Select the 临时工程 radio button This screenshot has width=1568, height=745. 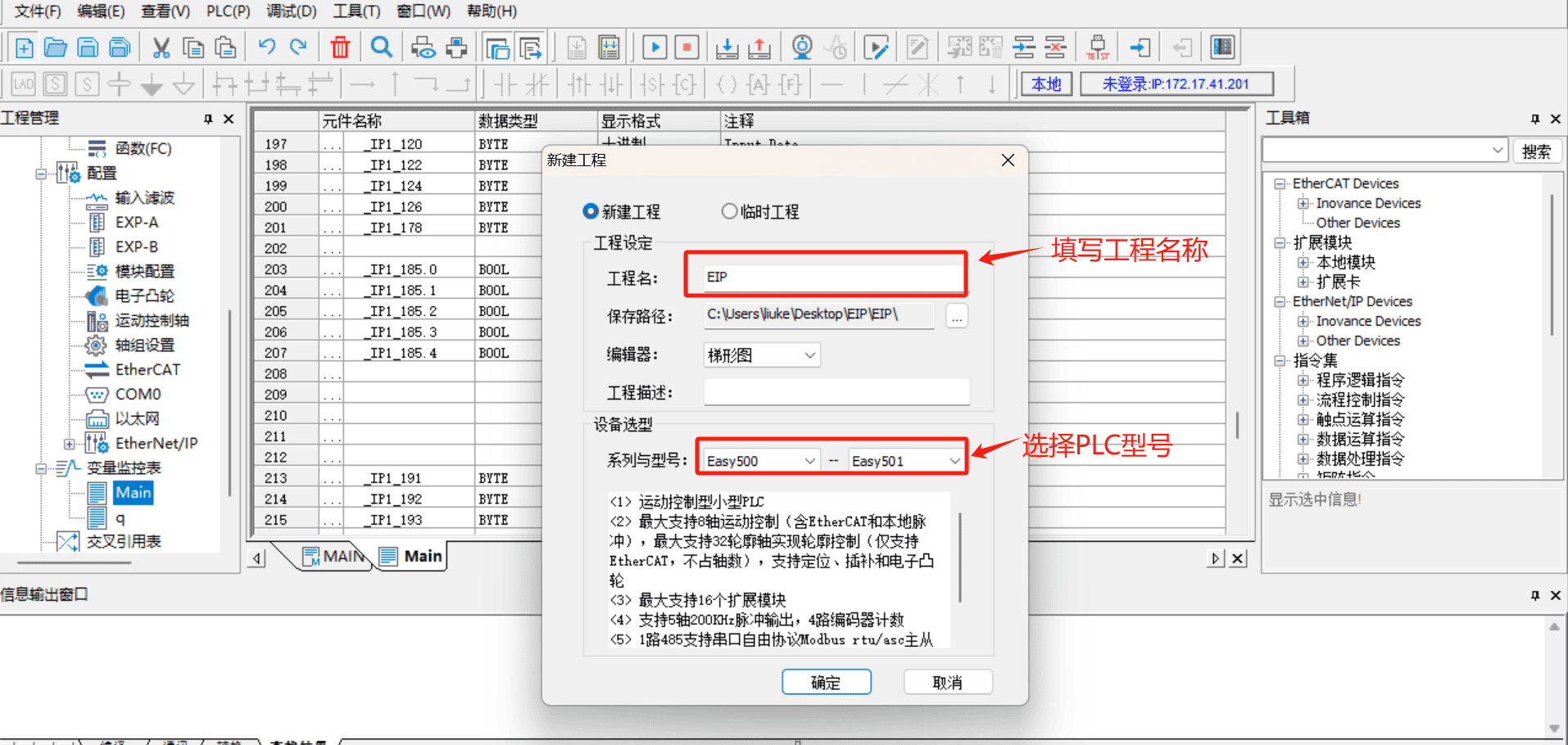point(729,211)
